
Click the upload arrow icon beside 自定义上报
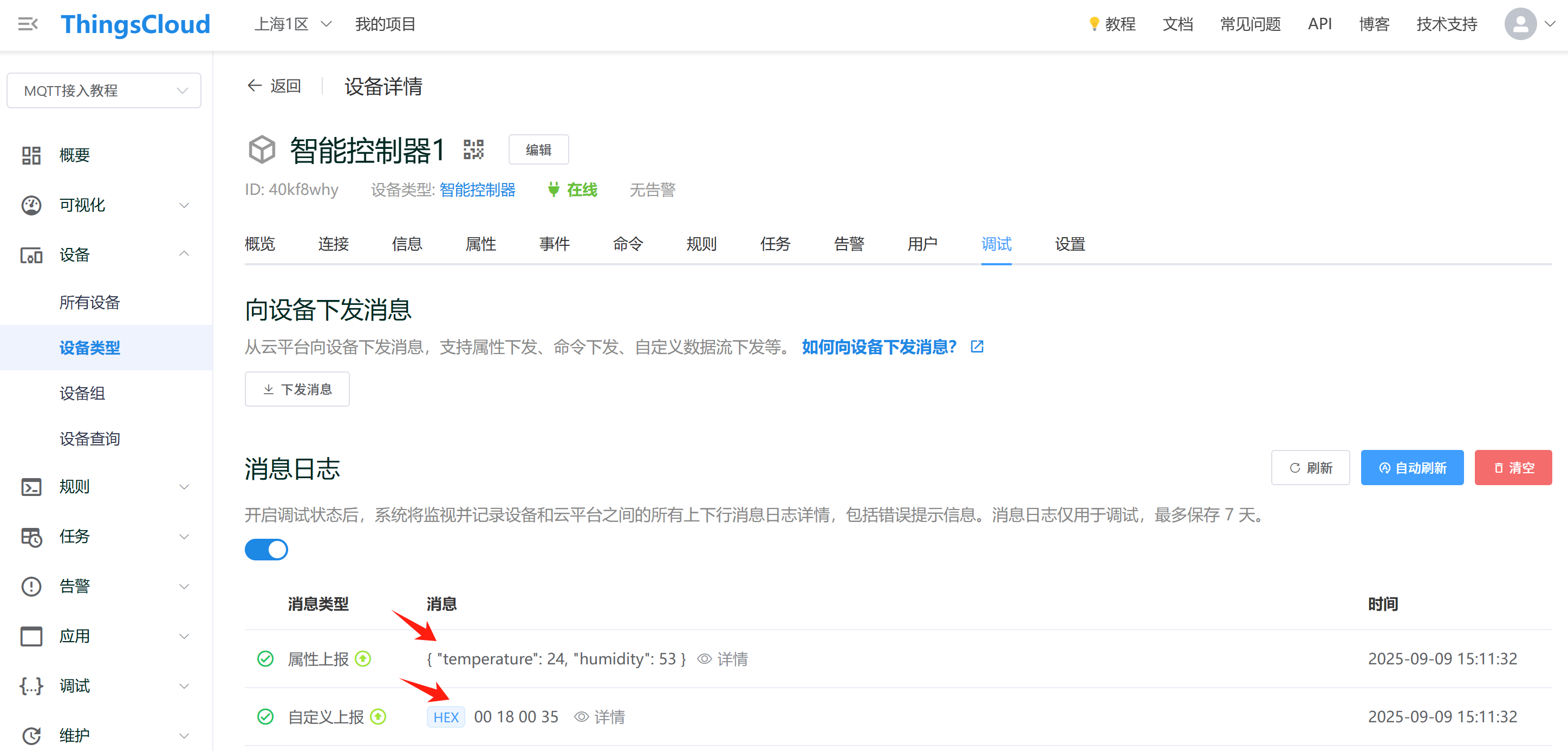pos(379,717)
